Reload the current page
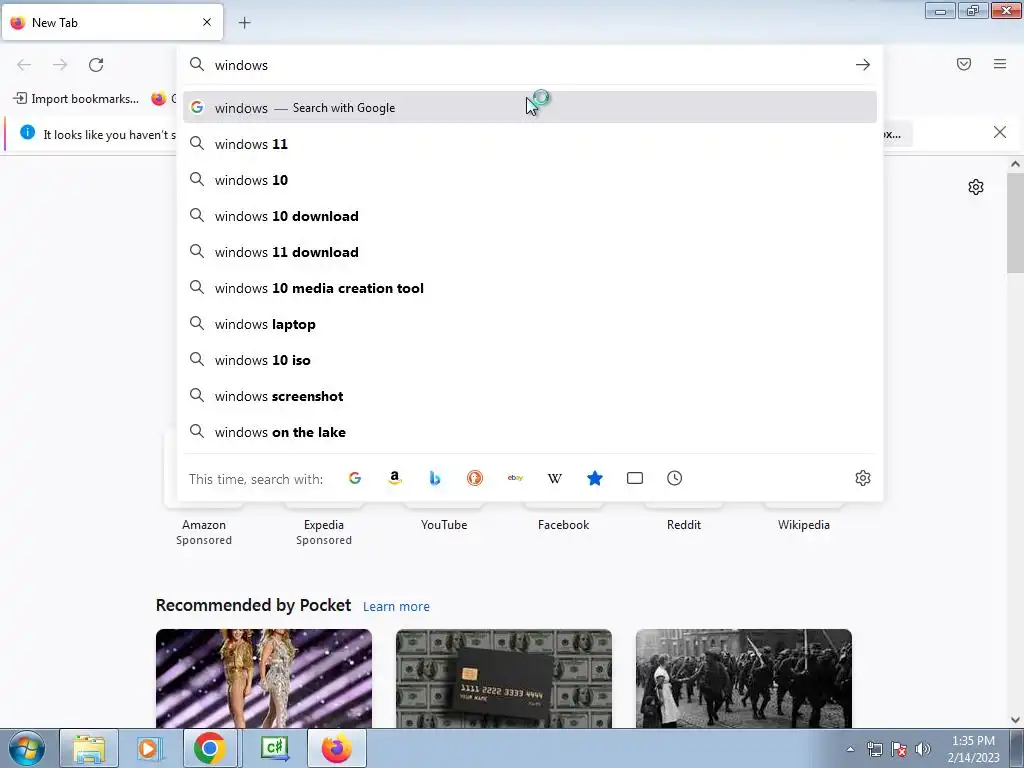The width and height of the screenshot is (1024, 768). [96, 65]
